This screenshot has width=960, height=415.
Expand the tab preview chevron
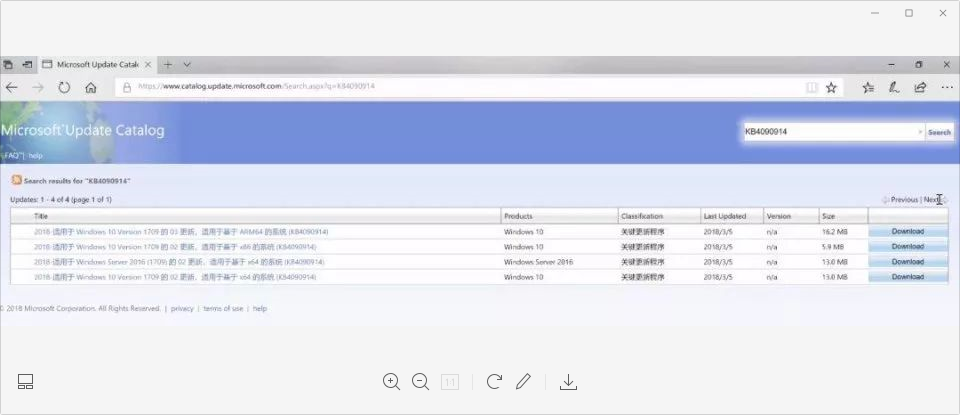coord(187,64)
